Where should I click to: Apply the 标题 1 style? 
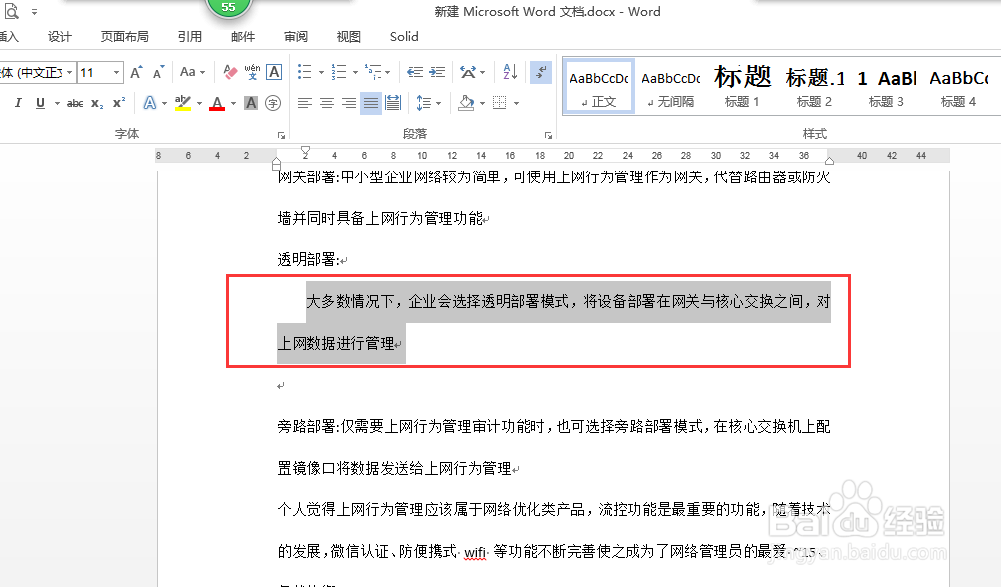pos(742,87)
